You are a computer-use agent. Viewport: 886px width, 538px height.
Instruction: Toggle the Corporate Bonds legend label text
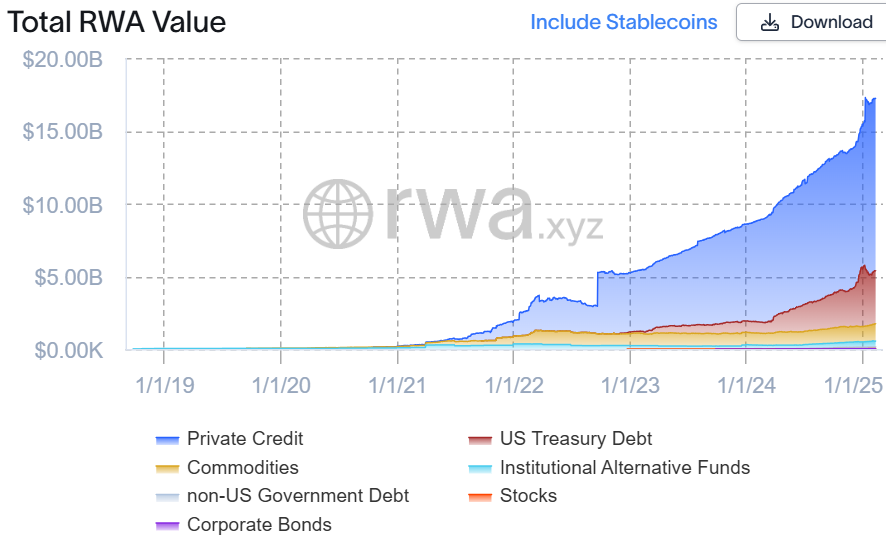259,525
